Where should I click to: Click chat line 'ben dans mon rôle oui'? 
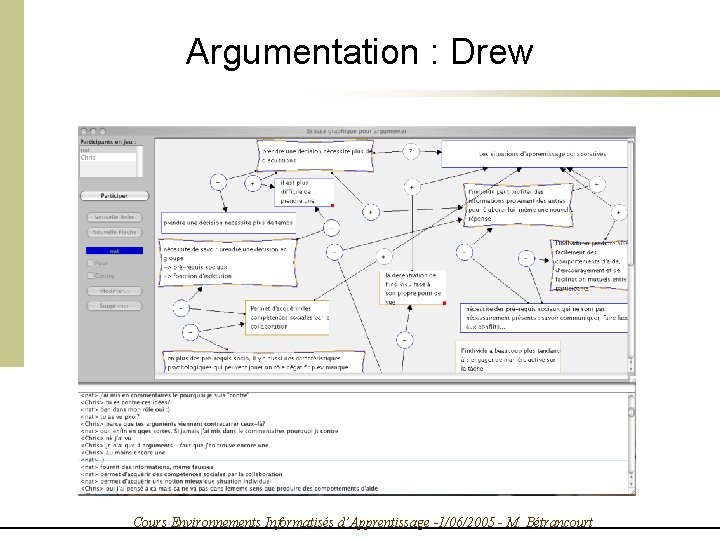pos(125,410)
